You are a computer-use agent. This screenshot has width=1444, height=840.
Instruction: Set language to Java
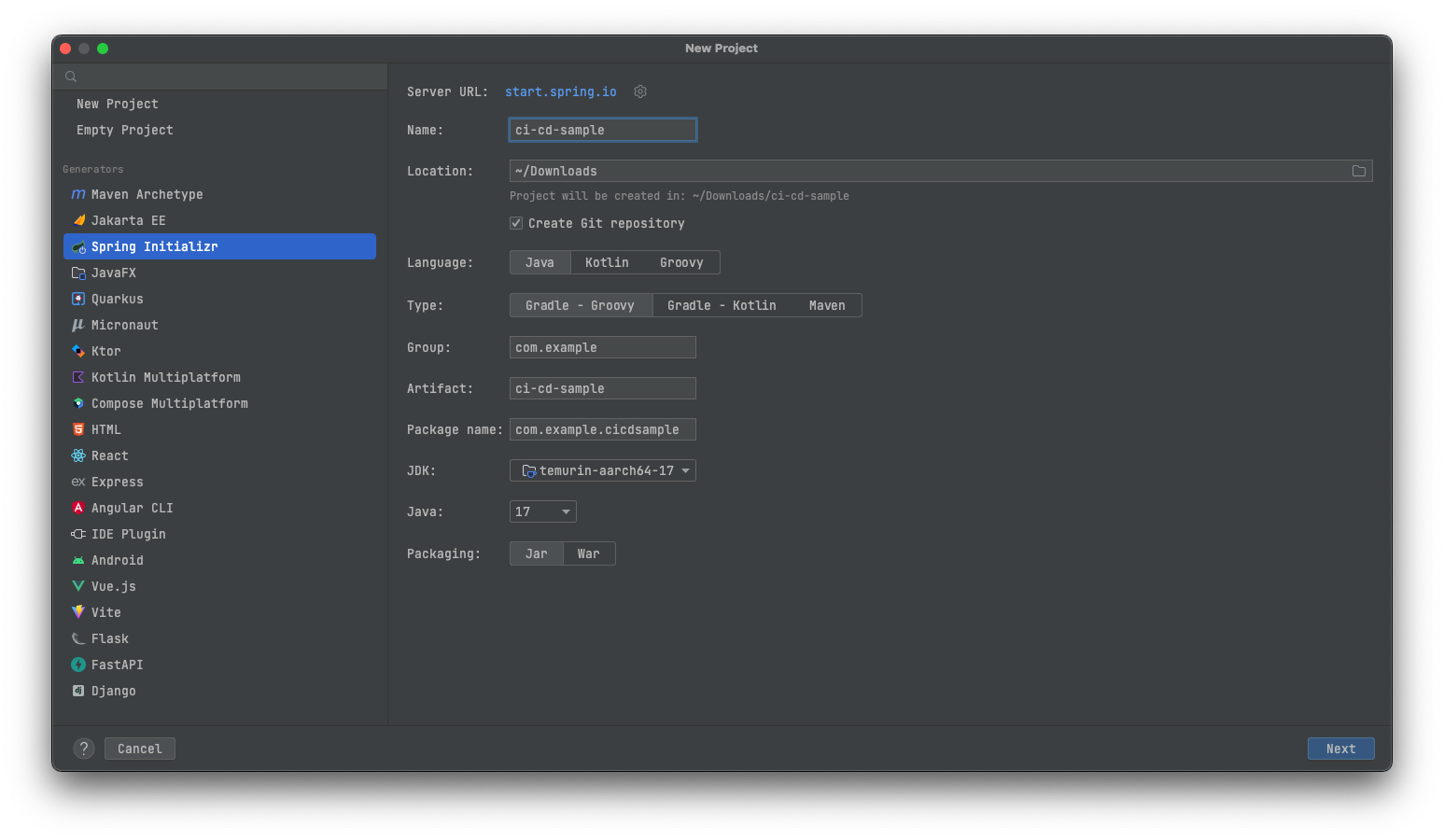click(540, 262)
